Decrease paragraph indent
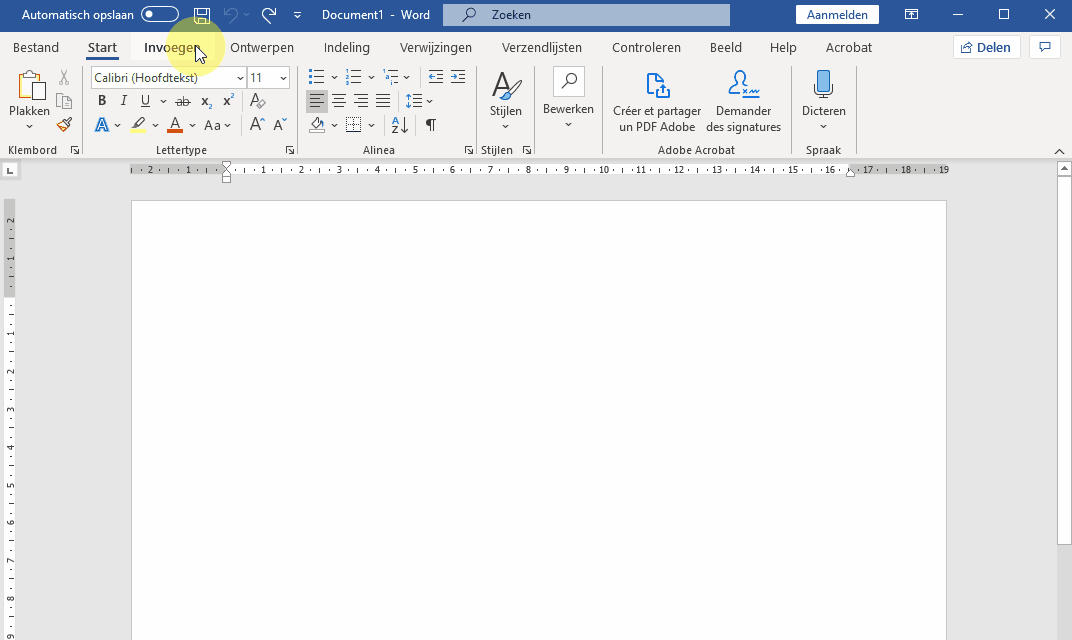The image size is (1072, 640). [436, 77]
